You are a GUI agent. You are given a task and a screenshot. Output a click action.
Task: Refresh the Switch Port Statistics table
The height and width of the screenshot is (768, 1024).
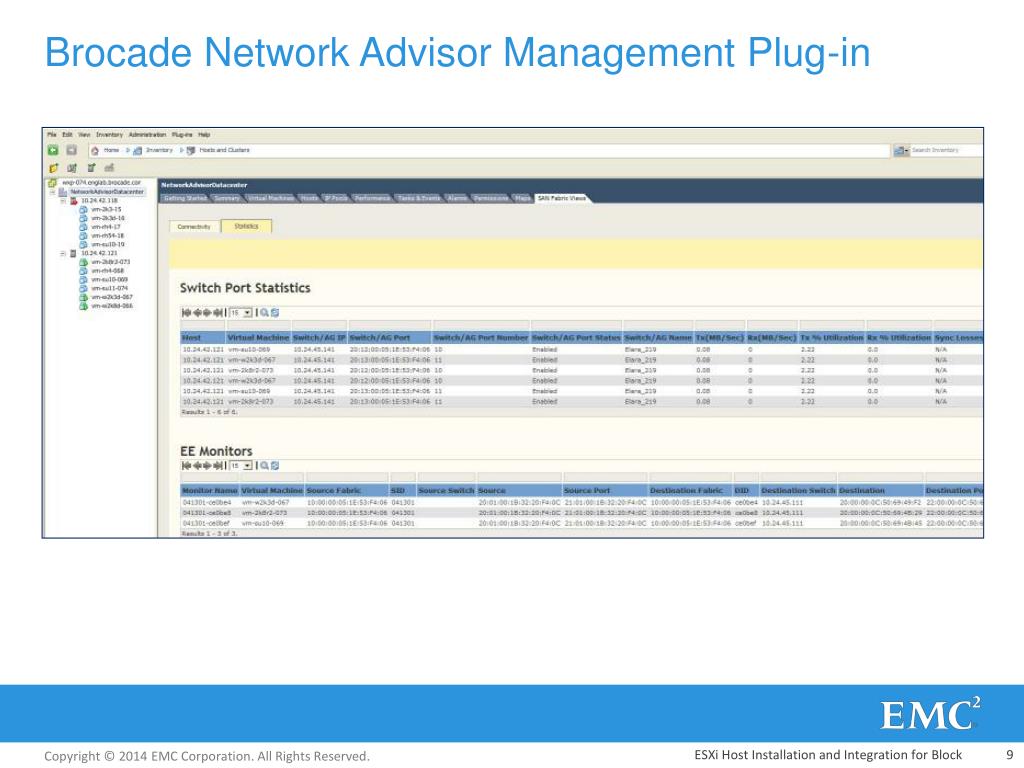point(275,313)
